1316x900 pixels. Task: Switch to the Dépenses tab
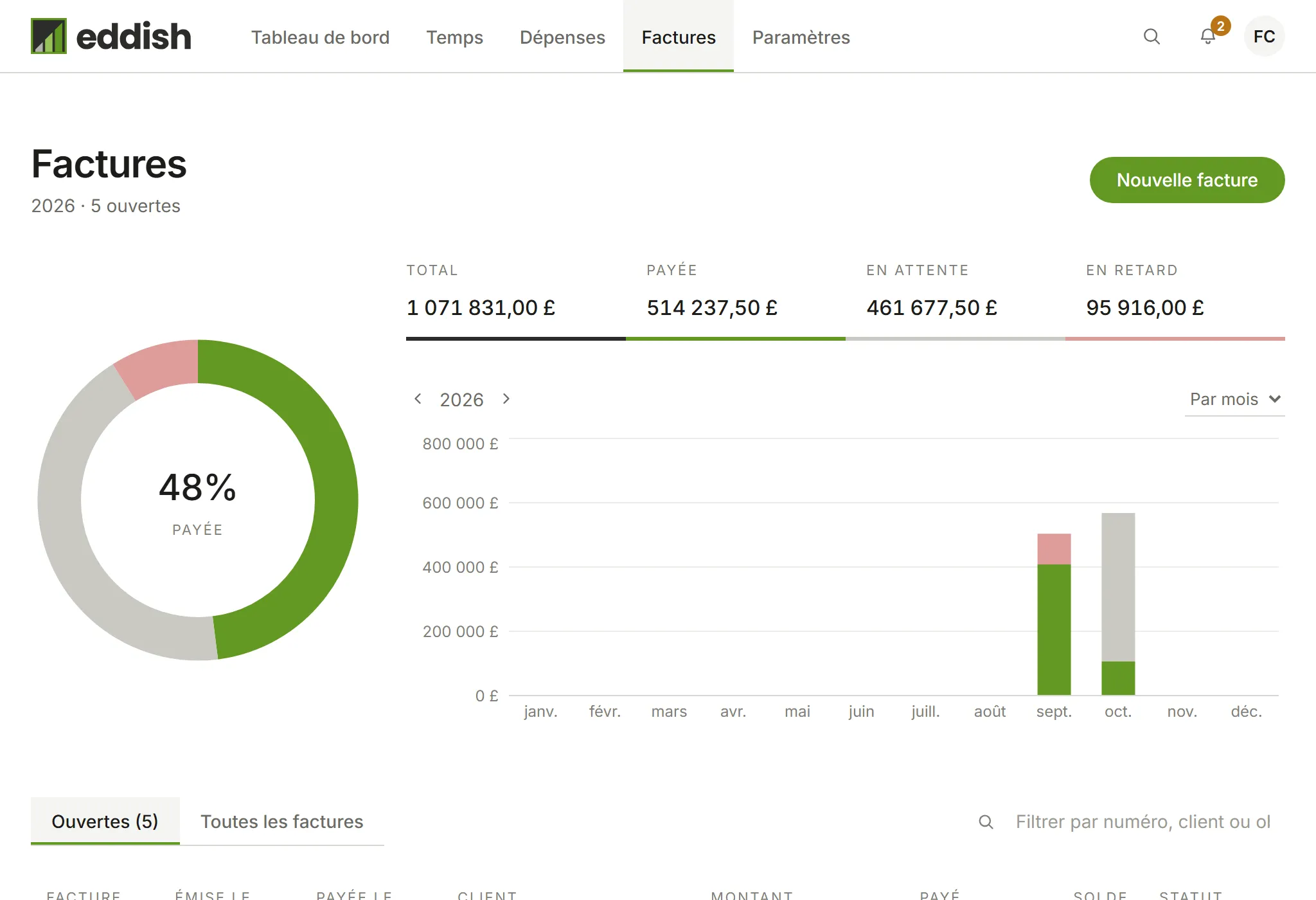(562, 37)
